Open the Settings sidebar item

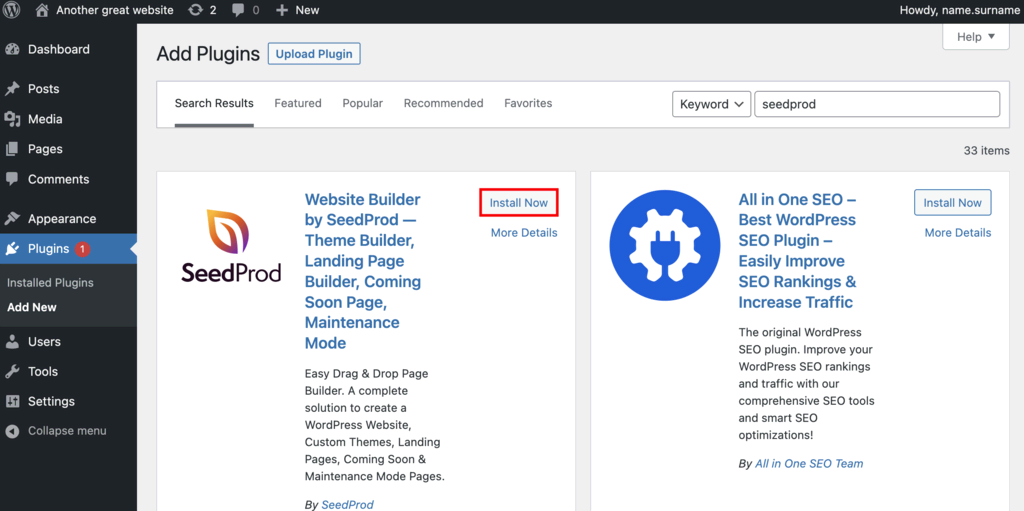click(50, 401)
